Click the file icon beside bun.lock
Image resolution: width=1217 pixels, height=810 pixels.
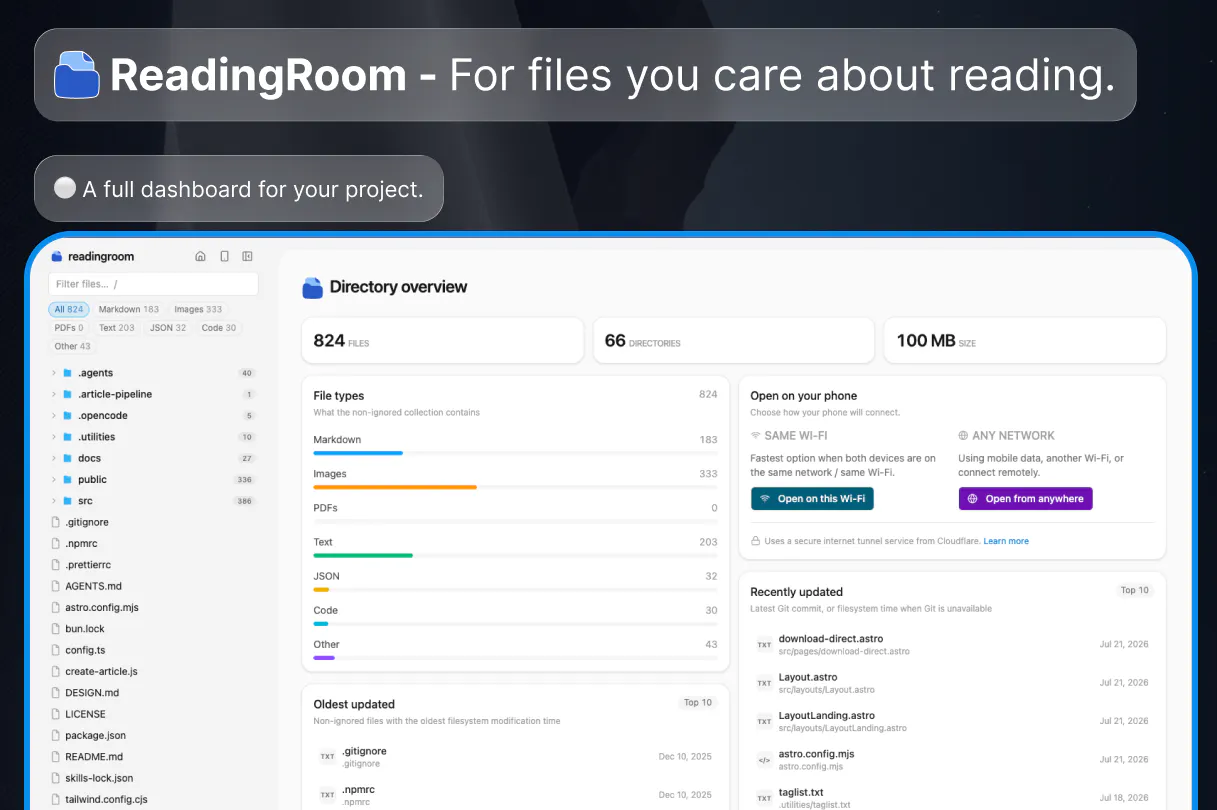(56, 629)
